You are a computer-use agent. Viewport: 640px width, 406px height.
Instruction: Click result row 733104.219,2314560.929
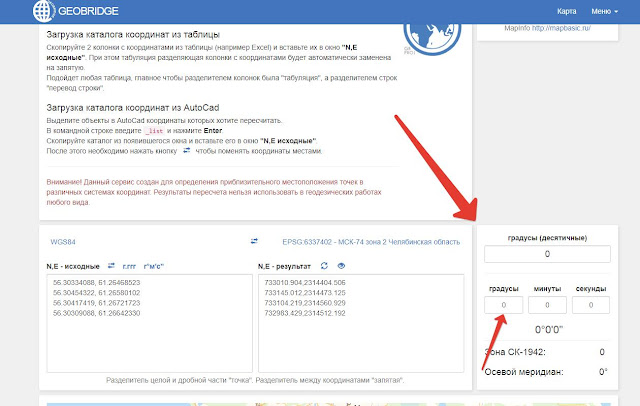(305, 303)
